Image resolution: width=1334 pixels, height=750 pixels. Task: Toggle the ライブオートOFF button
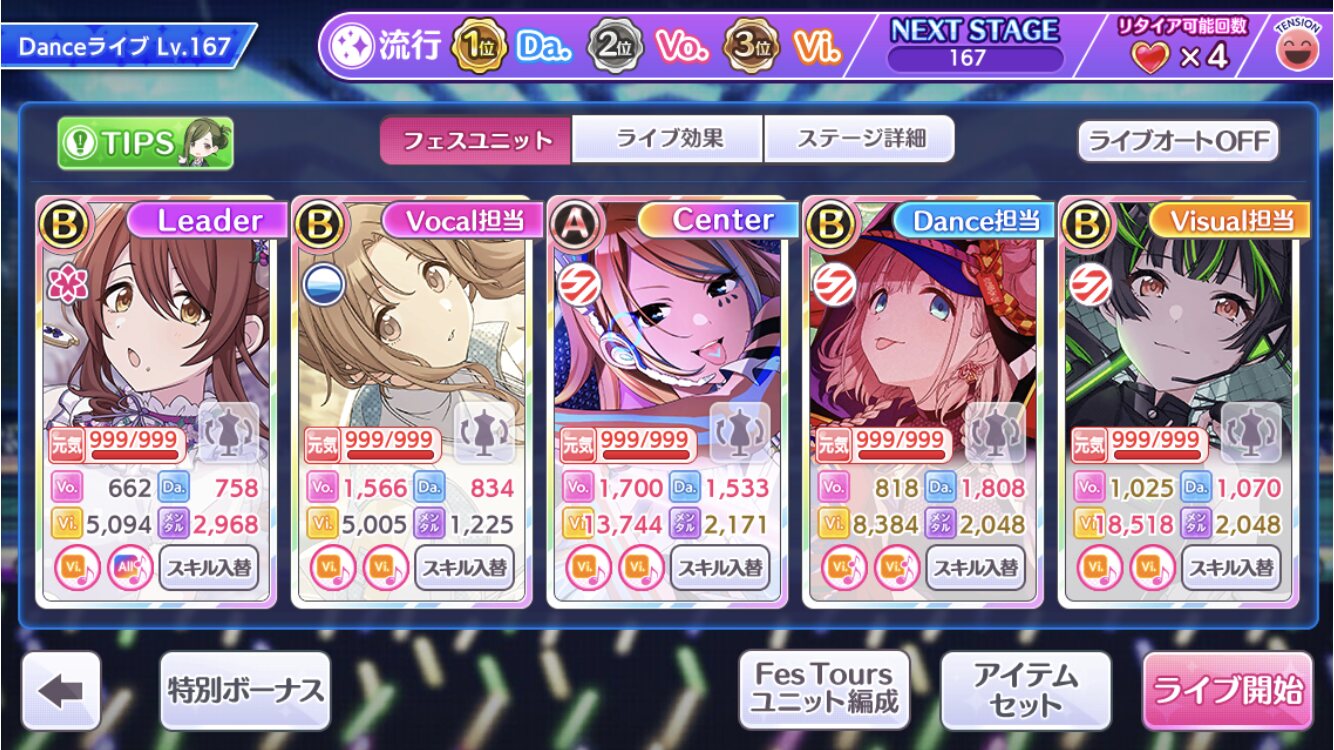tap(1178, 141)
